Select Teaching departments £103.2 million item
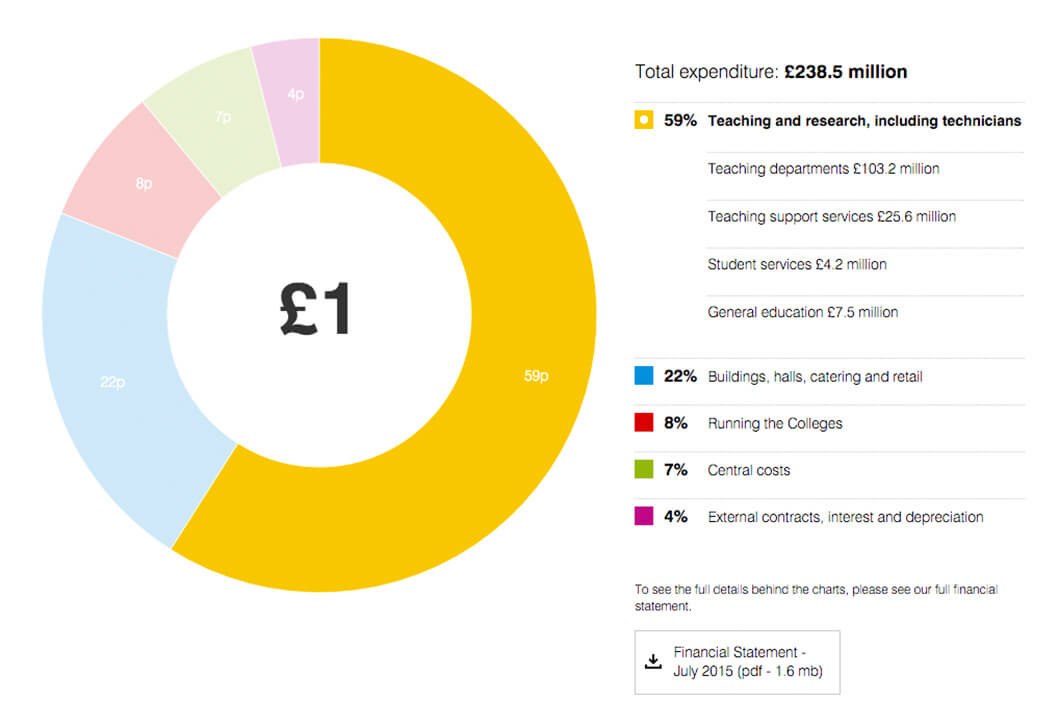 [823, 169]
